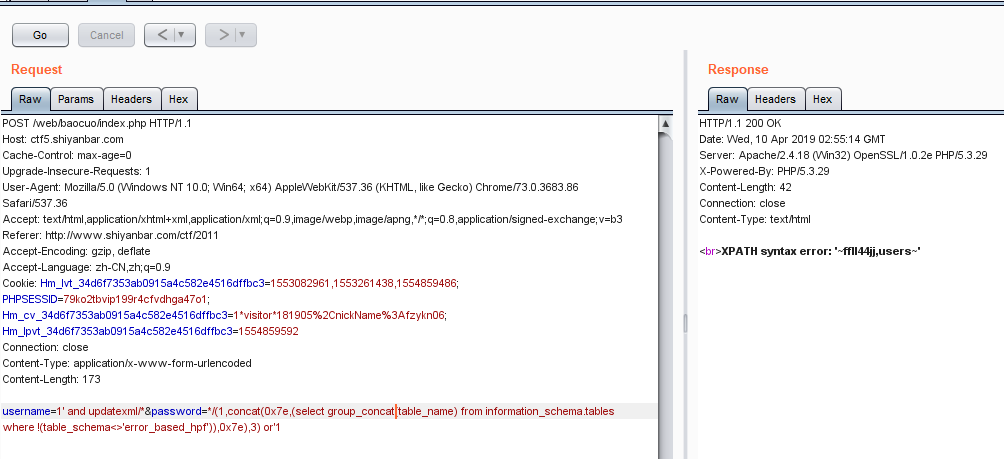Image resolution: width=1004 pixels, height=459 pixels.
Task: Click the Referer shiyanbar.com/ctf/2011 line
Action: [110, 235]
